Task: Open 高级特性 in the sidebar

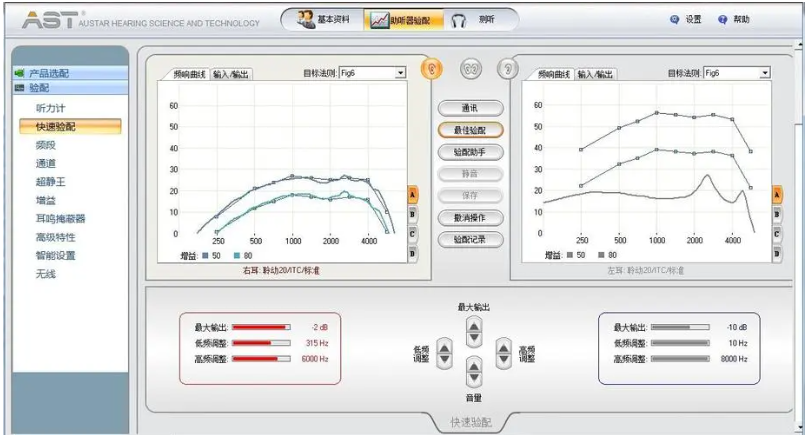Action: [55, 237]
